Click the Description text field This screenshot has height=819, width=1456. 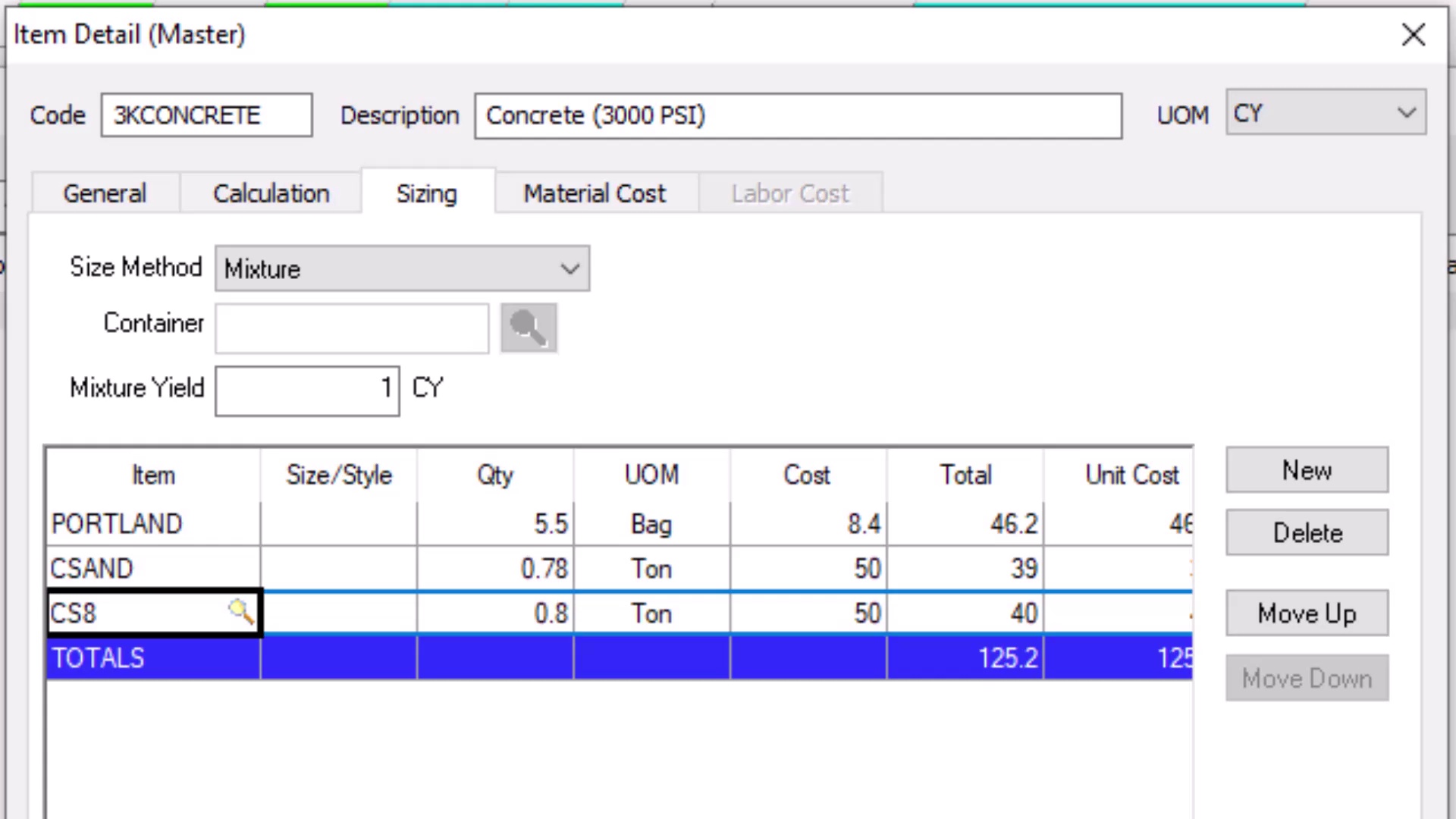click(798, 115)
